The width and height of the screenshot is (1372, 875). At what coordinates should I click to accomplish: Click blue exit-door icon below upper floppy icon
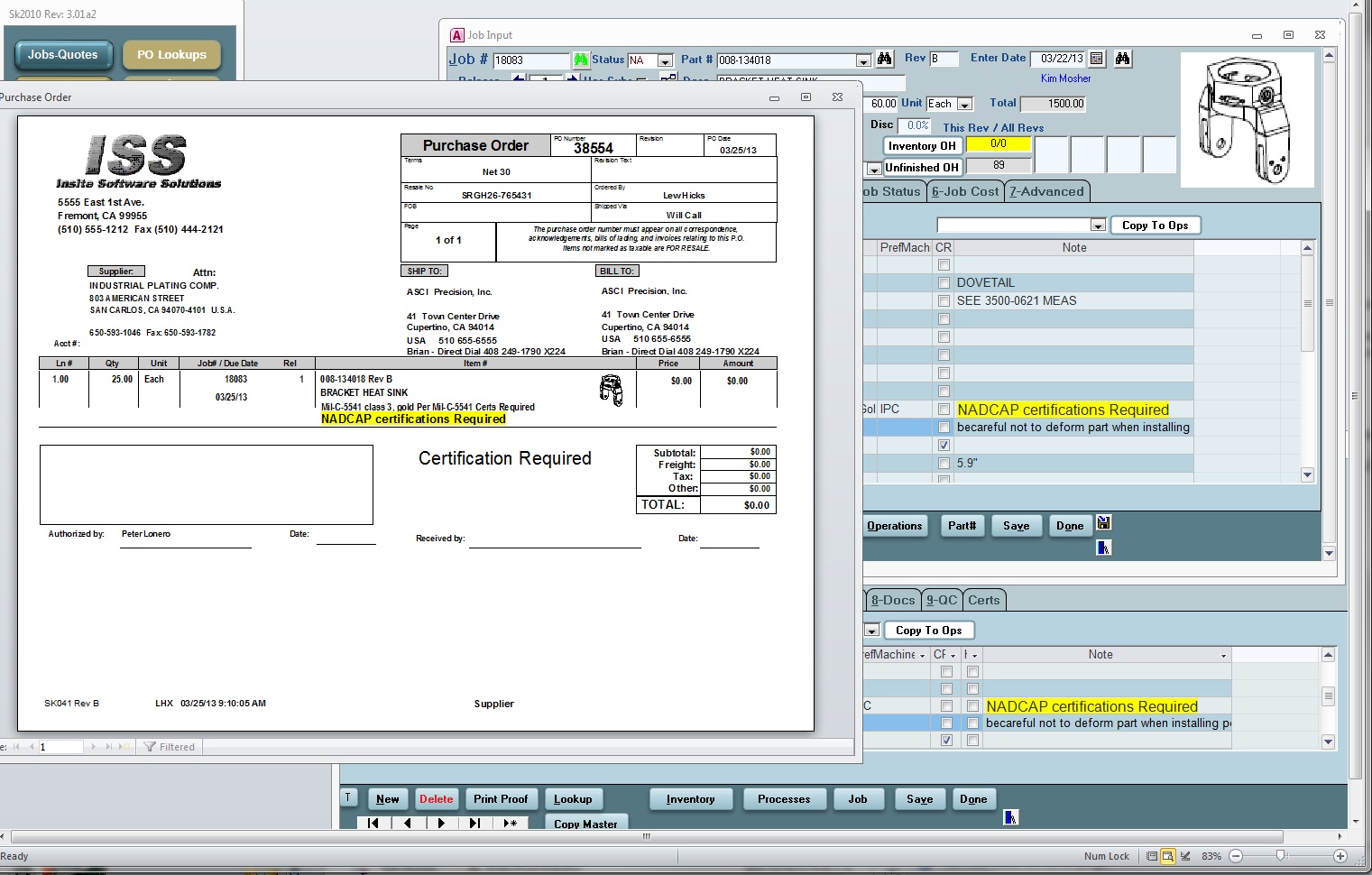coord(1103,547)
